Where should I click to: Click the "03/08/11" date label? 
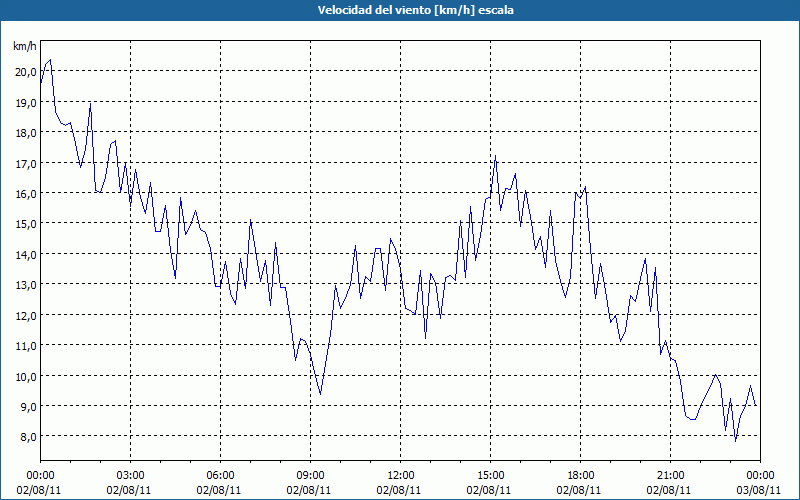[x=759, y=490]
